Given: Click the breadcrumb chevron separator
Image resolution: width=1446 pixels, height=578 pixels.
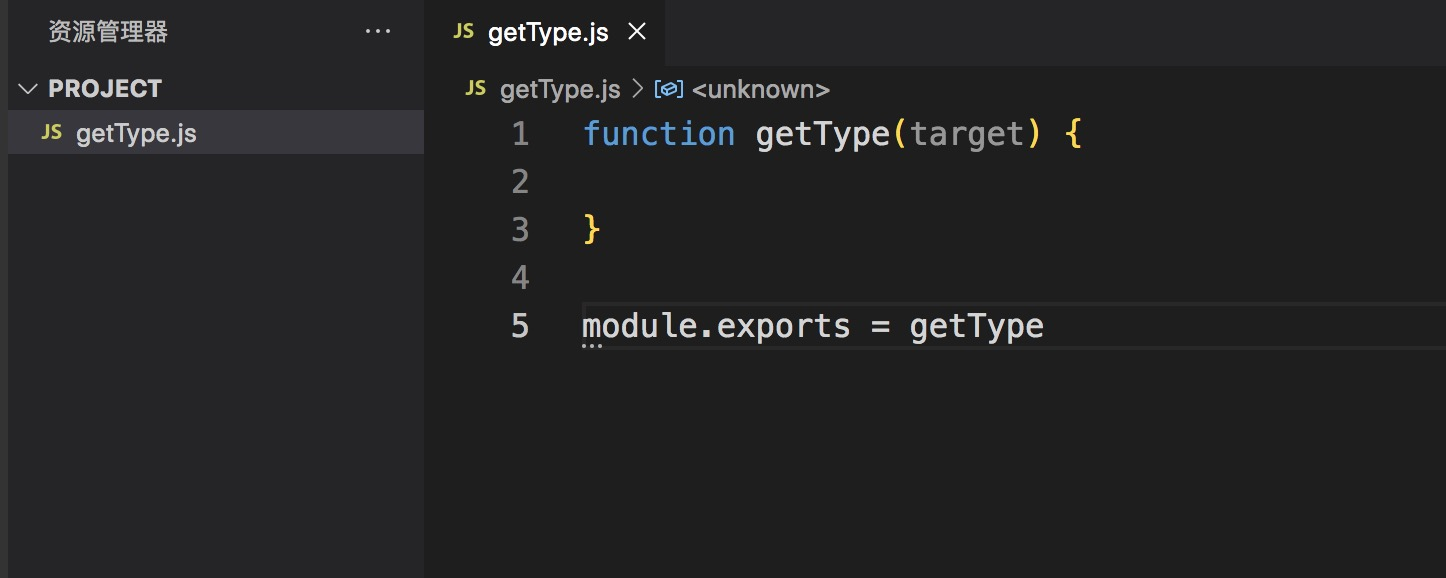Looking at the screenshot, I should (x=638, y=90).
